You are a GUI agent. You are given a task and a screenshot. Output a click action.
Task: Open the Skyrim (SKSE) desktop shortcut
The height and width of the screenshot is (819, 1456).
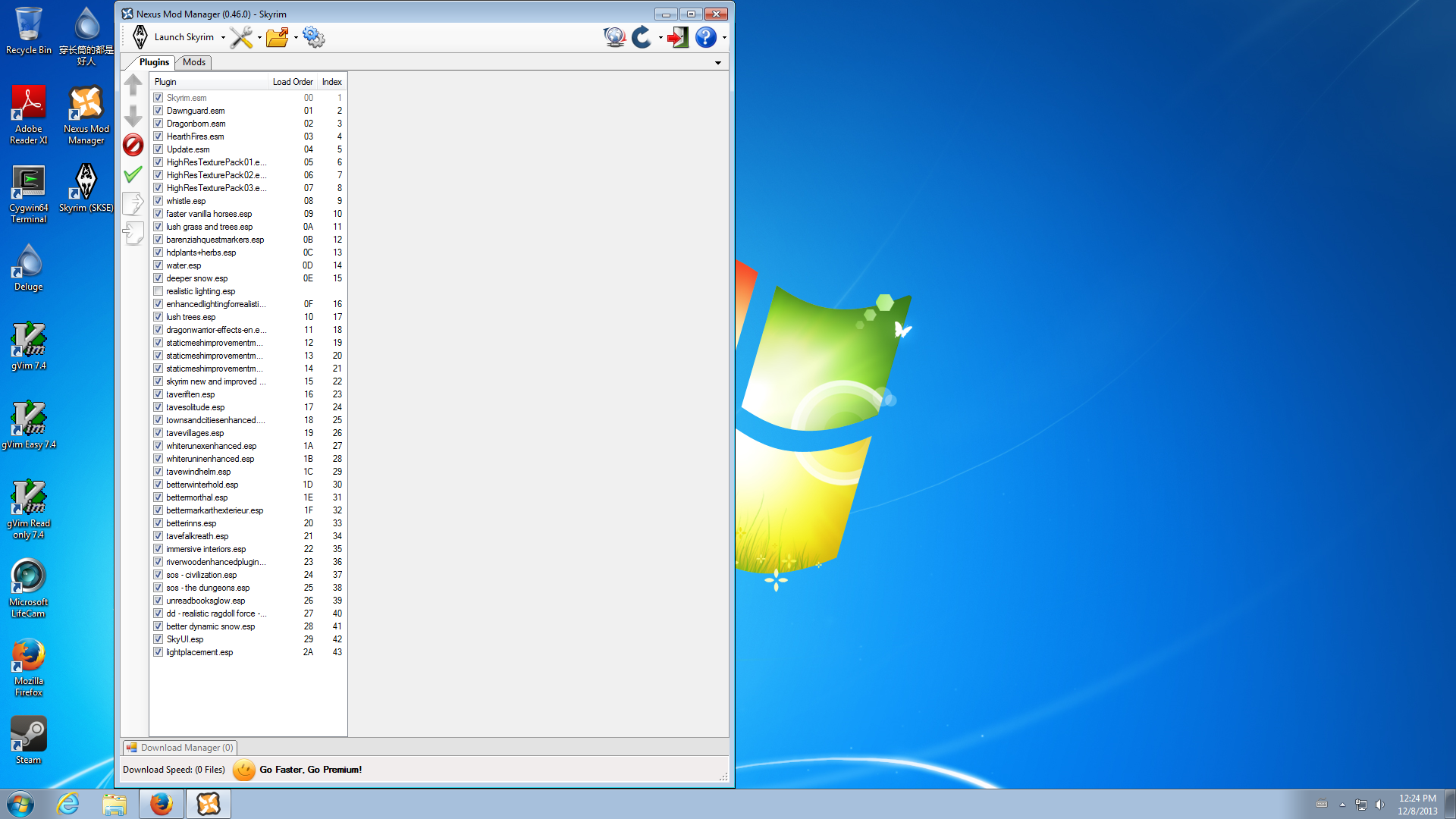[86, 188]
